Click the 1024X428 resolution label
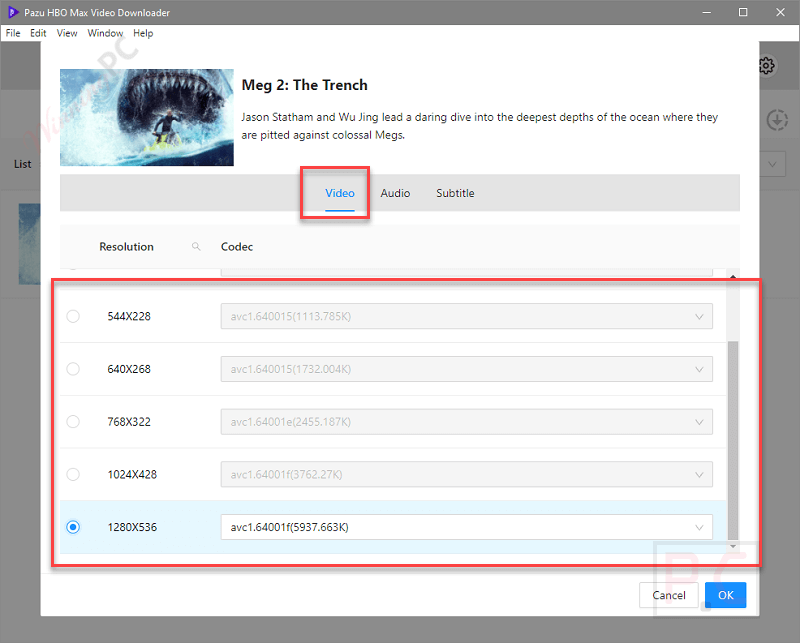Image resolution: width=800 pixels, height=643 pixels. pos(132,475)
